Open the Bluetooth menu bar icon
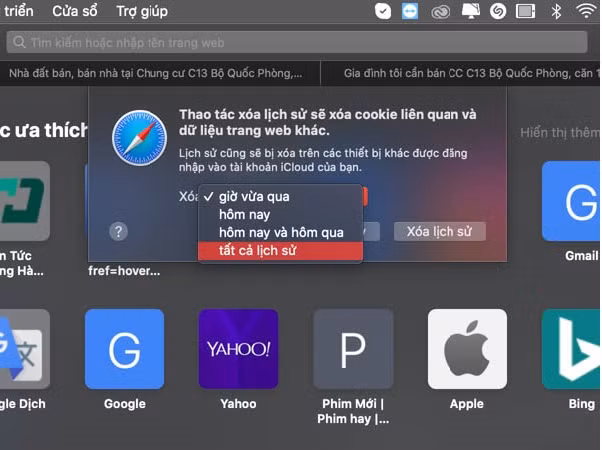Image resolution: width=602 pixels, height=450 pixels. point(556,11)
